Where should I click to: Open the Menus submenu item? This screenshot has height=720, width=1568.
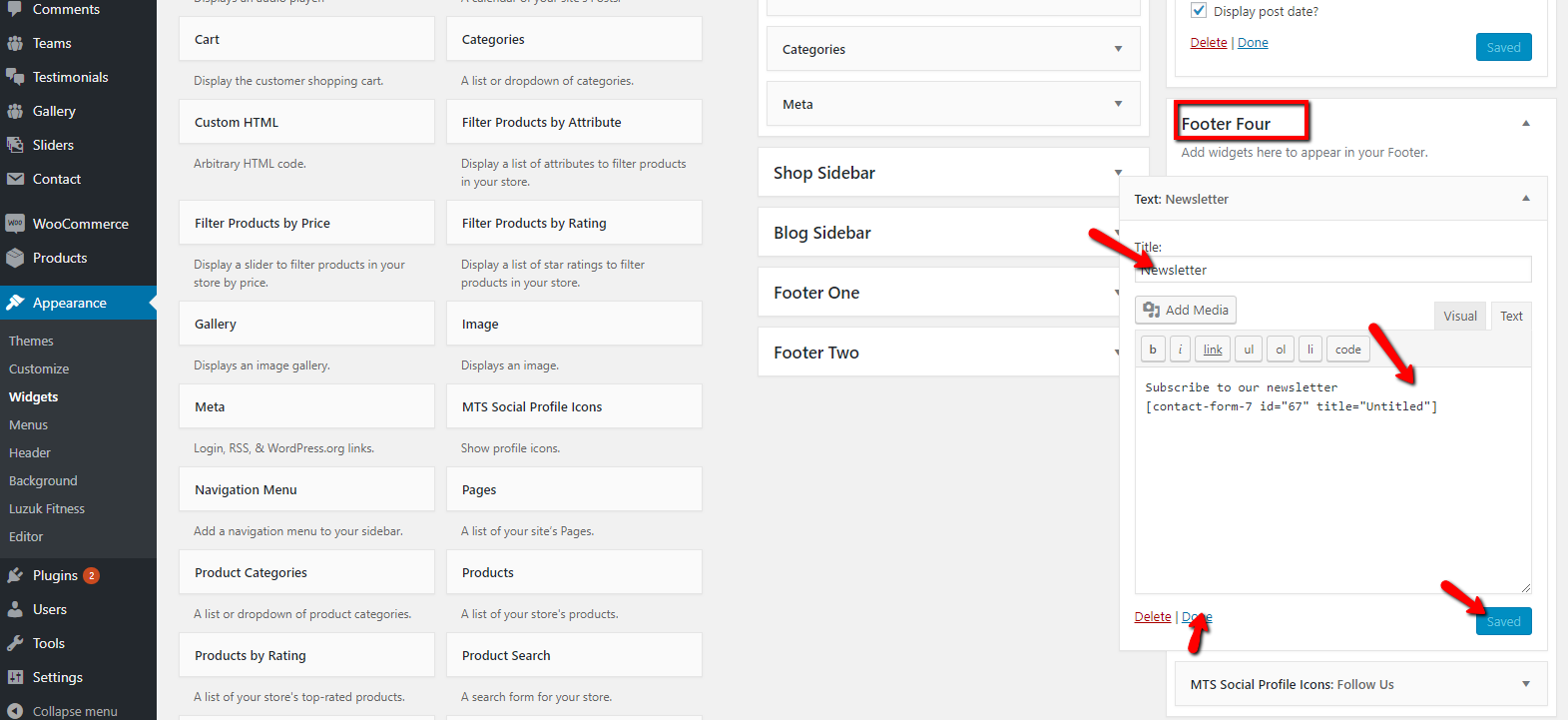point(29,424)
